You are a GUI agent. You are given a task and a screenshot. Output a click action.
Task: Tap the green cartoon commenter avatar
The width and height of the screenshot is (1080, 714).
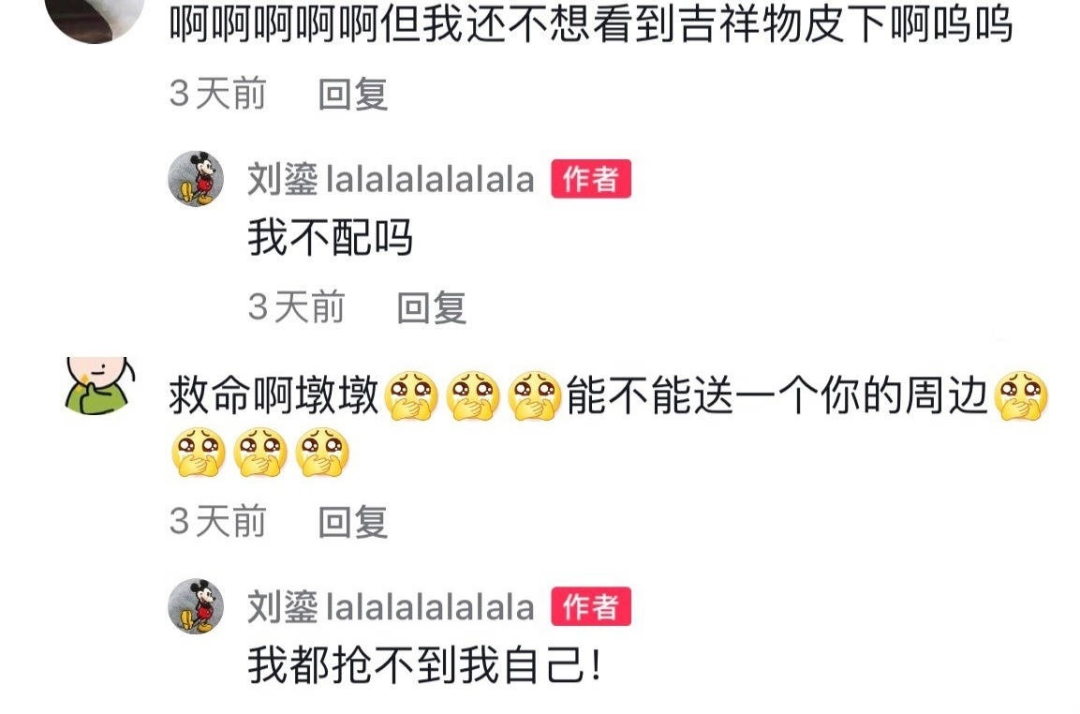[99, 386]
